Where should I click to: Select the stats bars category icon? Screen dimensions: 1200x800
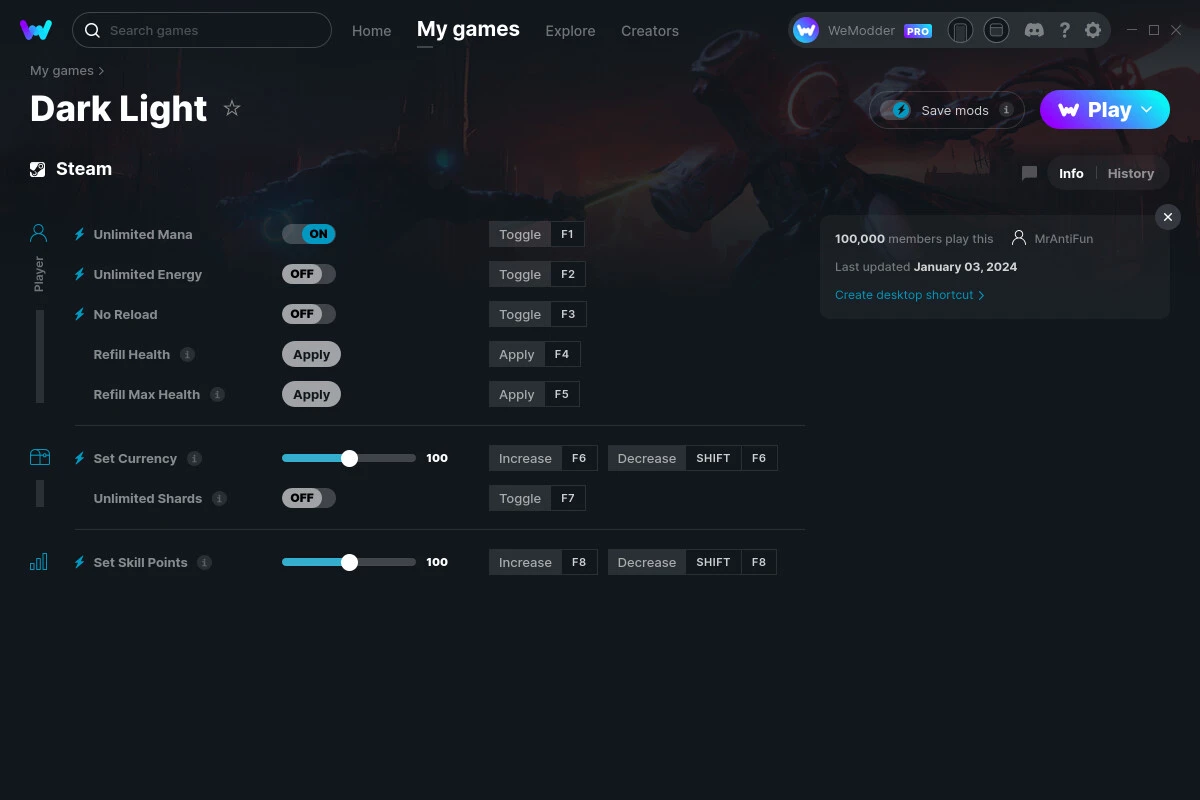tap(39, 562)
